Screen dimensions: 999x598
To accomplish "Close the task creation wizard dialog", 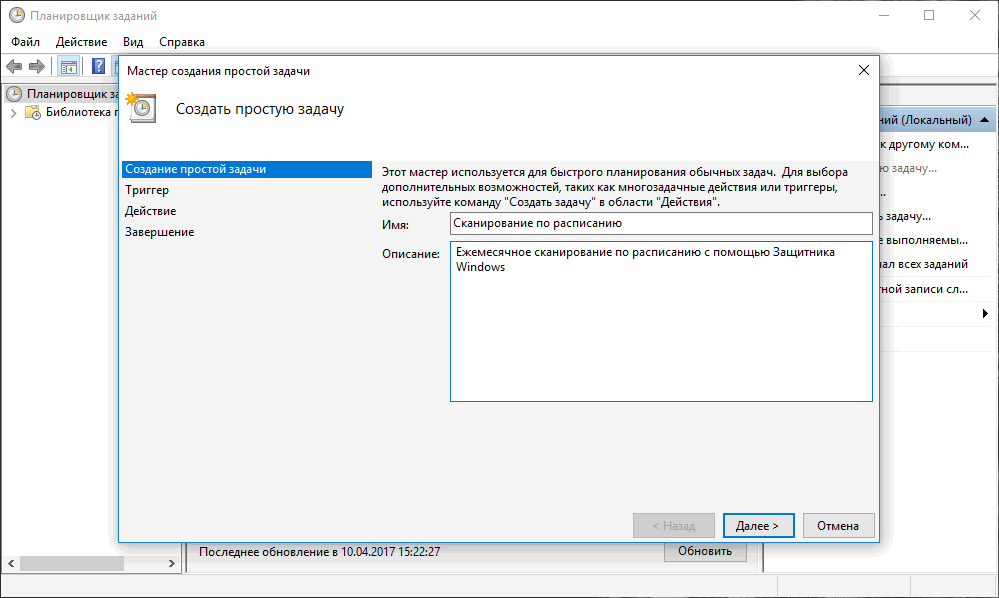I will 863,70.
